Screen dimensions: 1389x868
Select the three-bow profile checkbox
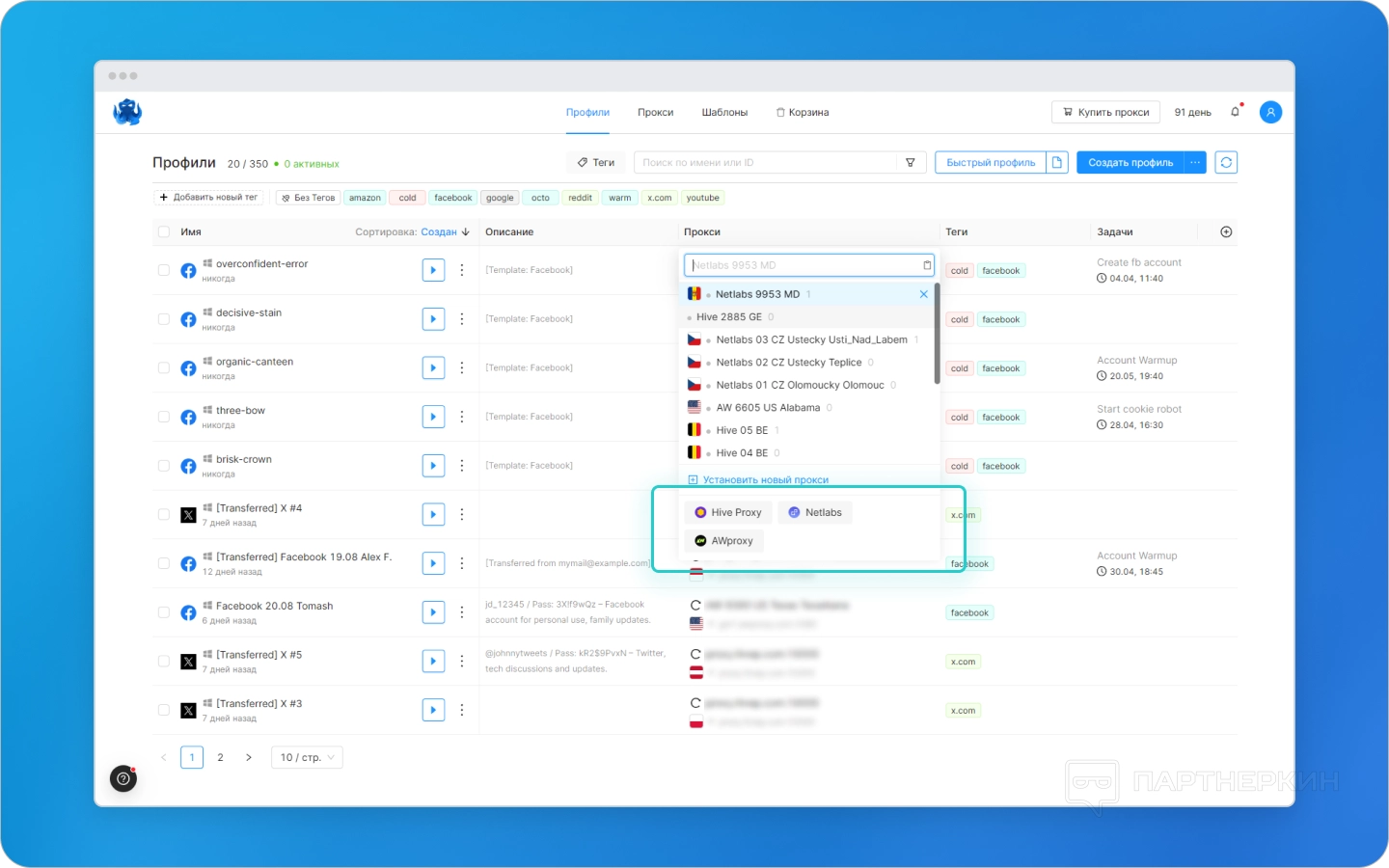pyautogui.click(x=164, y=417)
